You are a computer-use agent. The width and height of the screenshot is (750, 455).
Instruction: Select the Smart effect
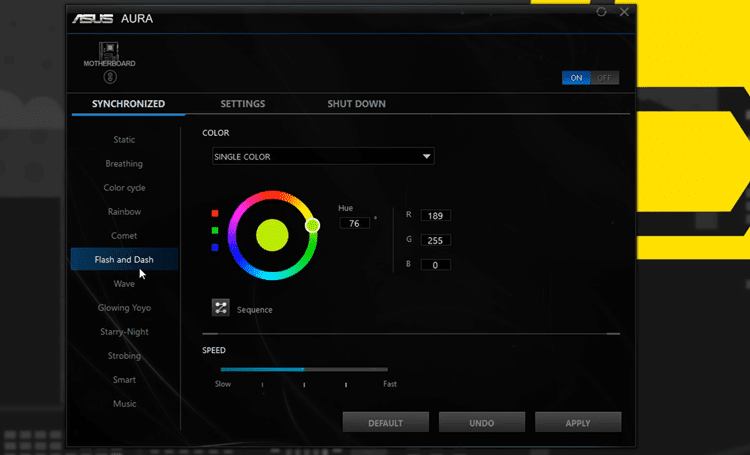(x=124, y=379)
